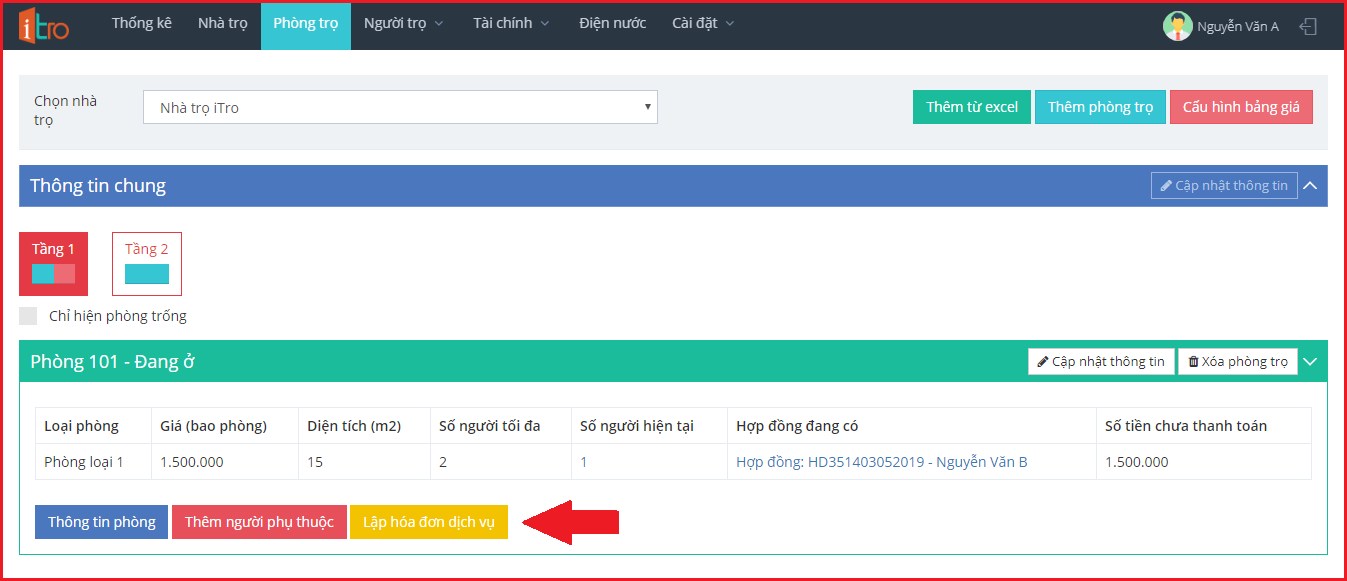Expand the Tài chính menu
Screen dimensions: 1347x581
tap(511, 24)
